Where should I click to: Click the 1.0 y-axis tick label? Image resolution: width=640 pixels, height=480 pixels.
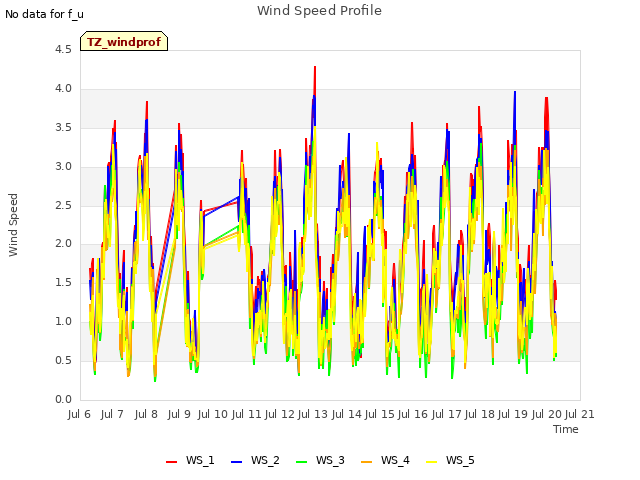coord(63,322)
